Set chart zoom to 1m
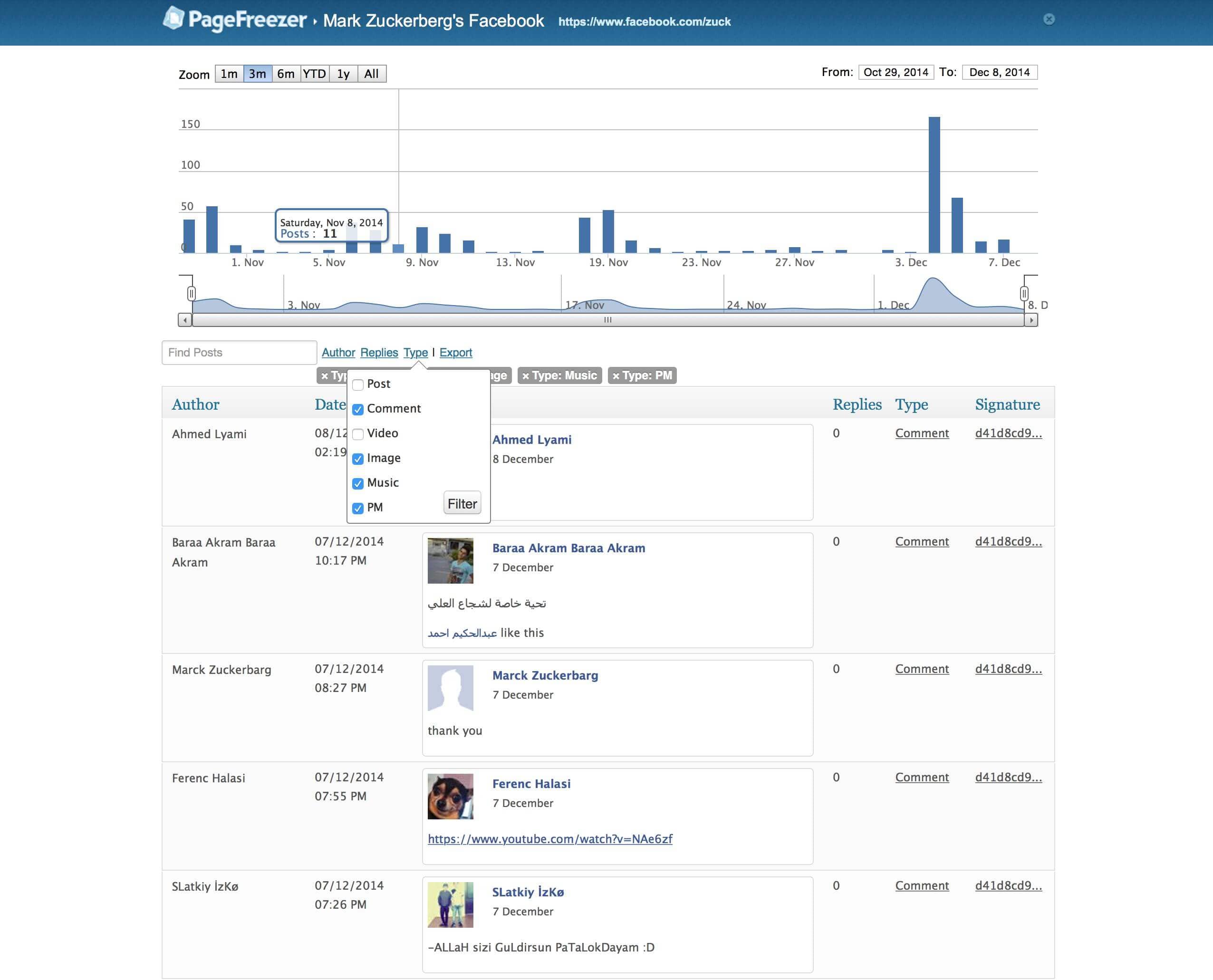 229,74
